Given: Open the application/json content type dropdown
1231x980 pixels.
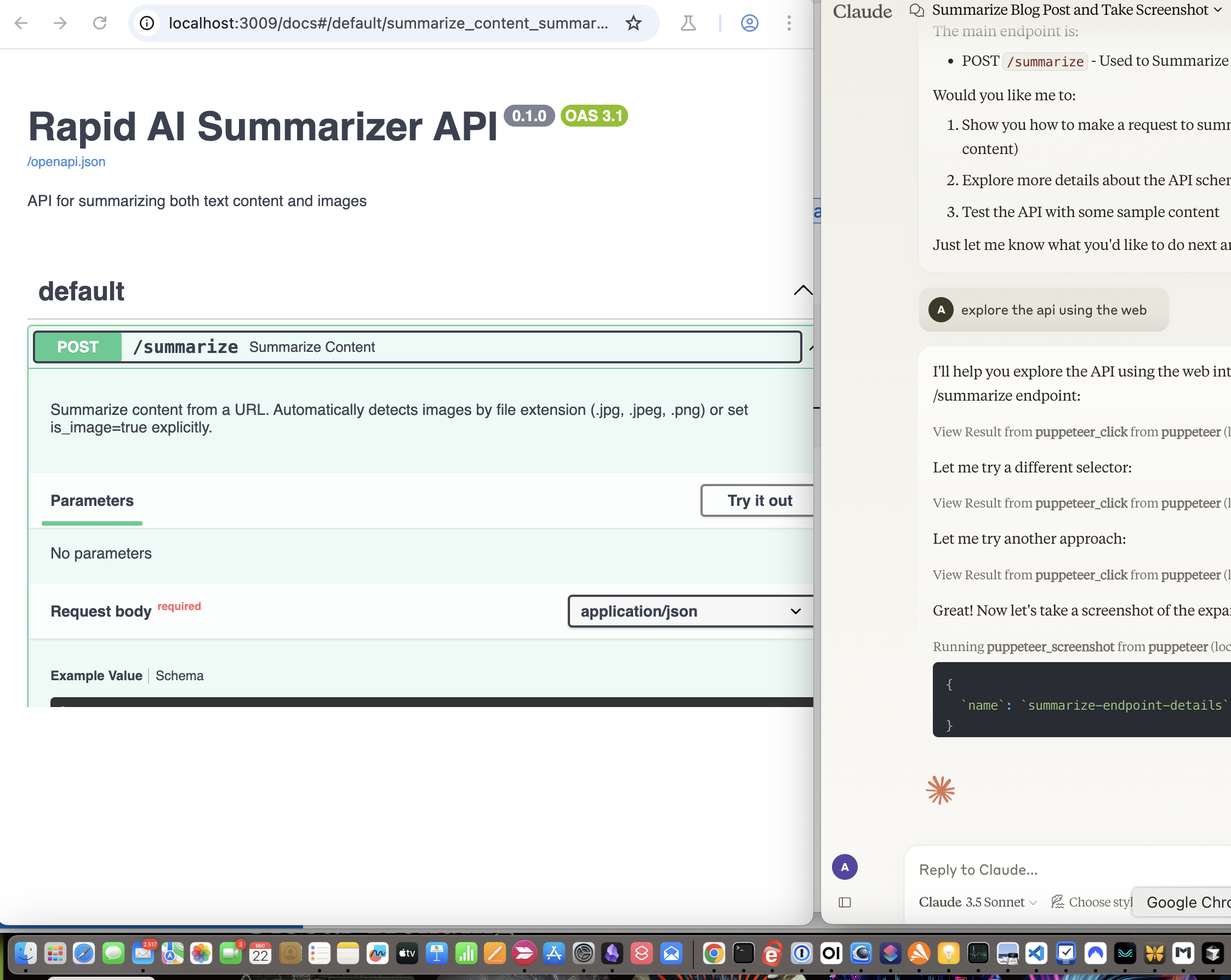Looking at the screenshot, I should click(689, 611).
